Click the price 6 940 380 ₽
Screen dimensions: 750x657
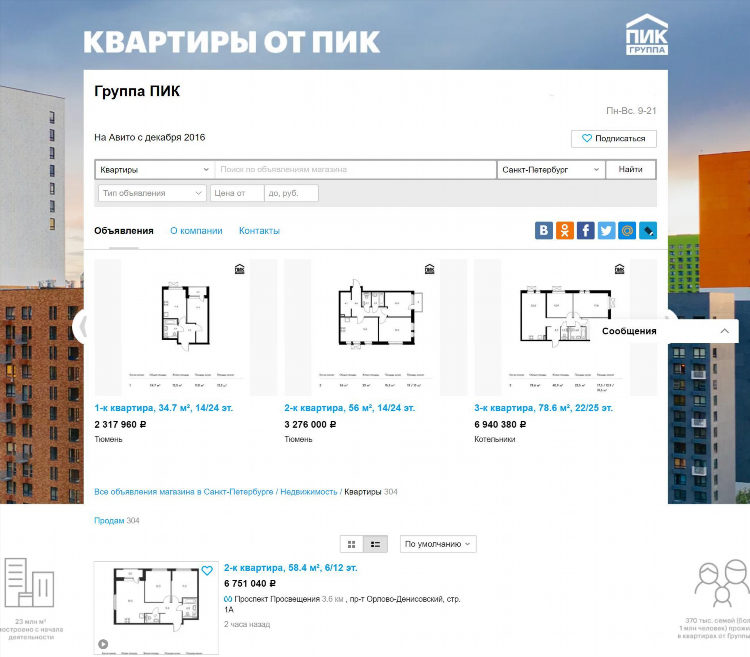coord(500,425)
